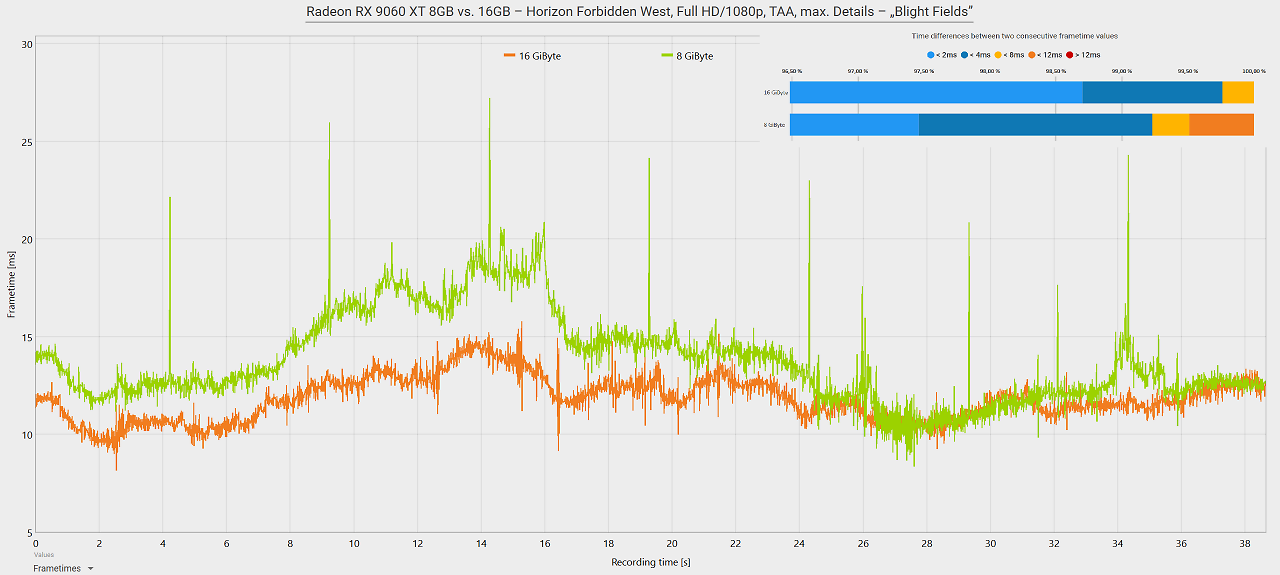Click the 'Frametime [ms]' axis label
Image resolution: width=1280 pixels, height=575 pixels.
click(11, 285)
